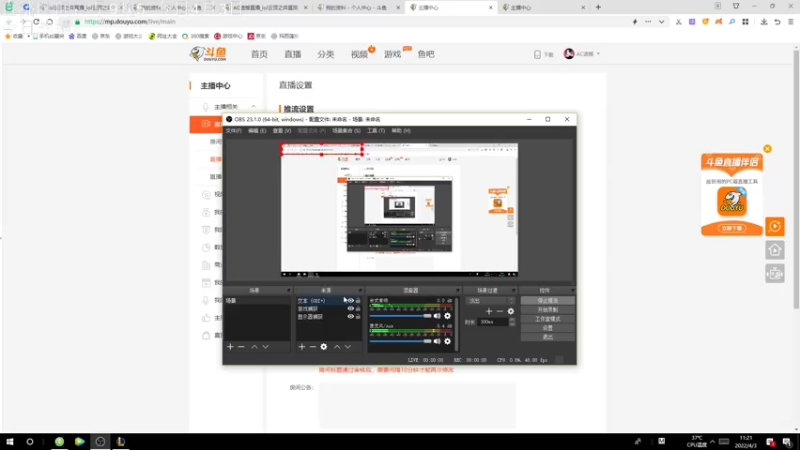Open the 场景集合(S) menu in OBS

[x=346, y=131]
